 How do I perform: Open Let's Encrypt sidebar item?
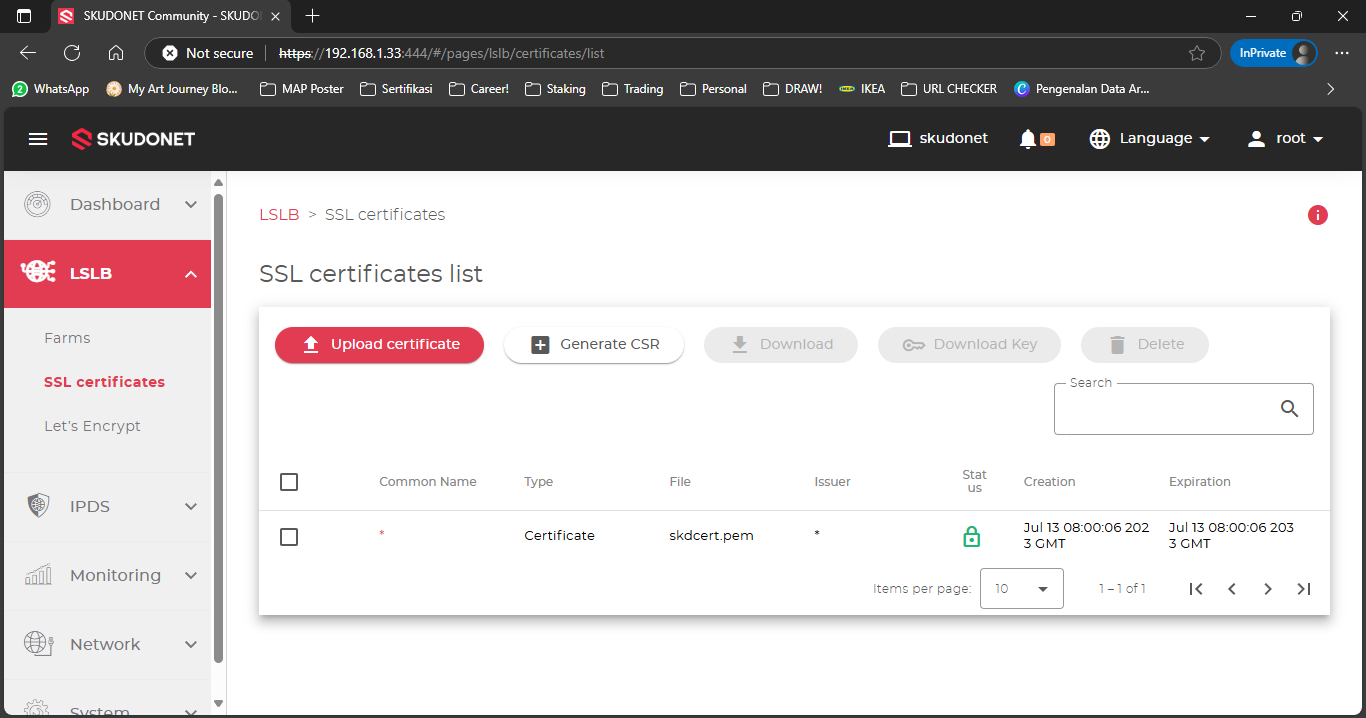tap(92, 426)
